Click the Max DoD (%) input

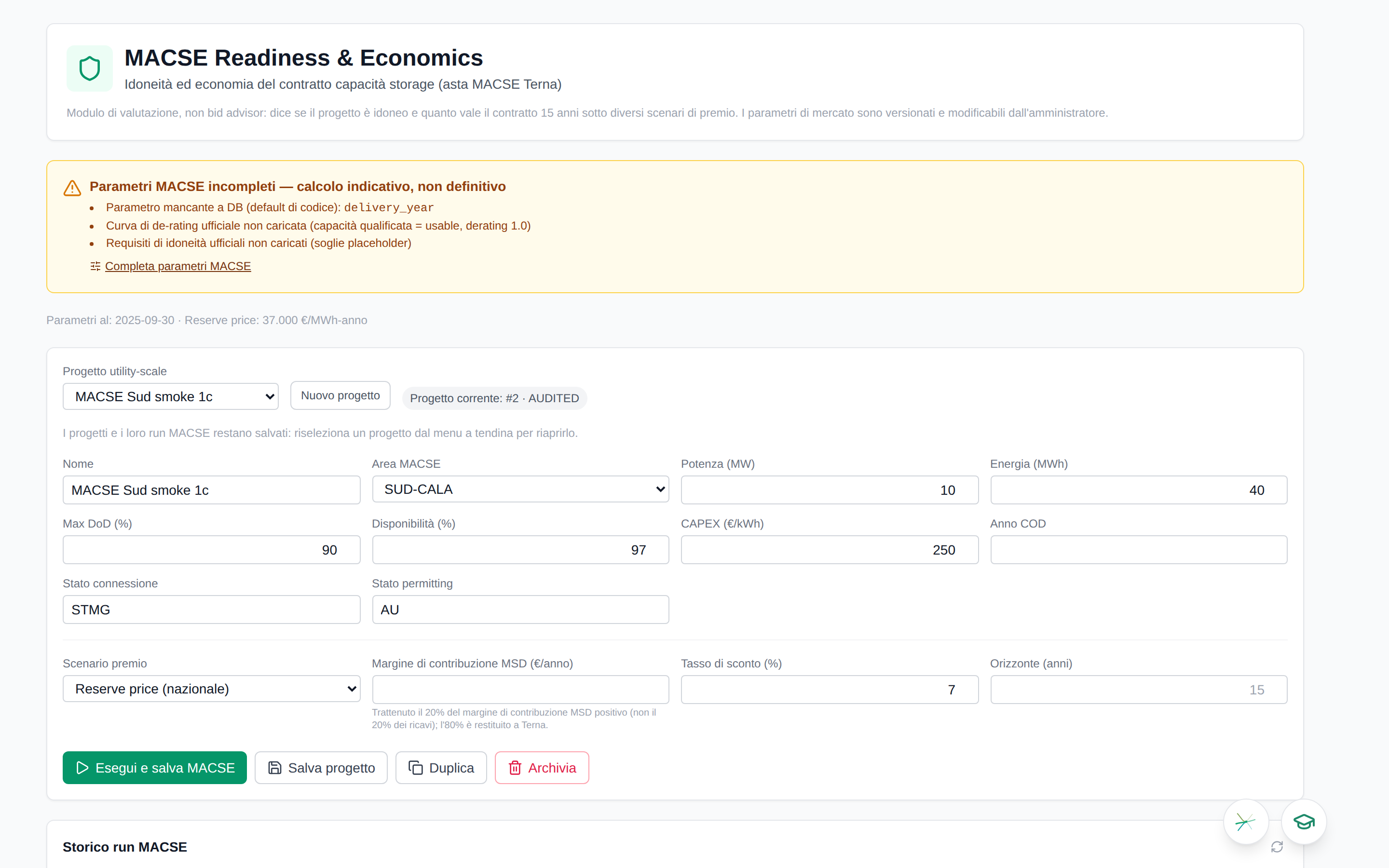coord(211,549)
